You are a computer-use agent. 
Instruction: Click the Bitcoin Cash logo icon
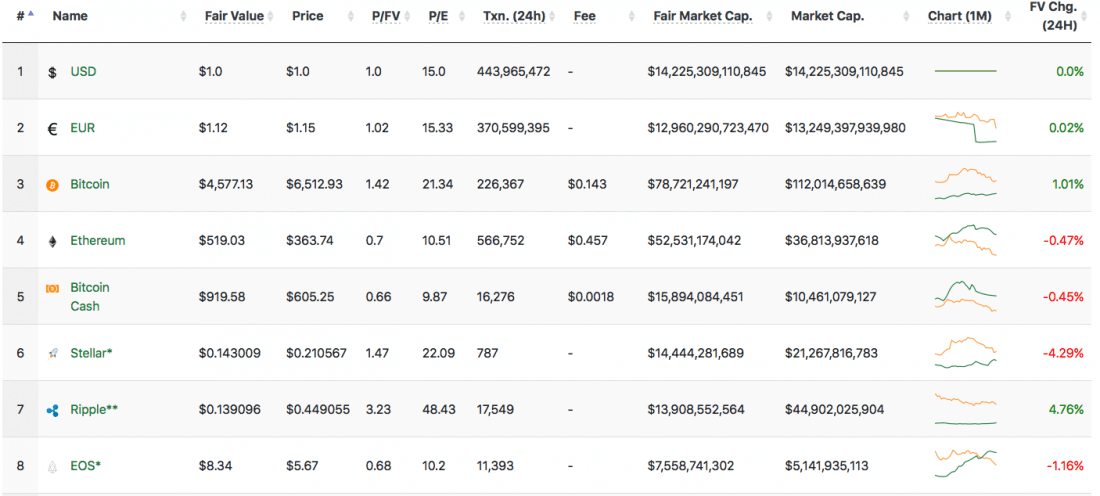tap(53, 288)
